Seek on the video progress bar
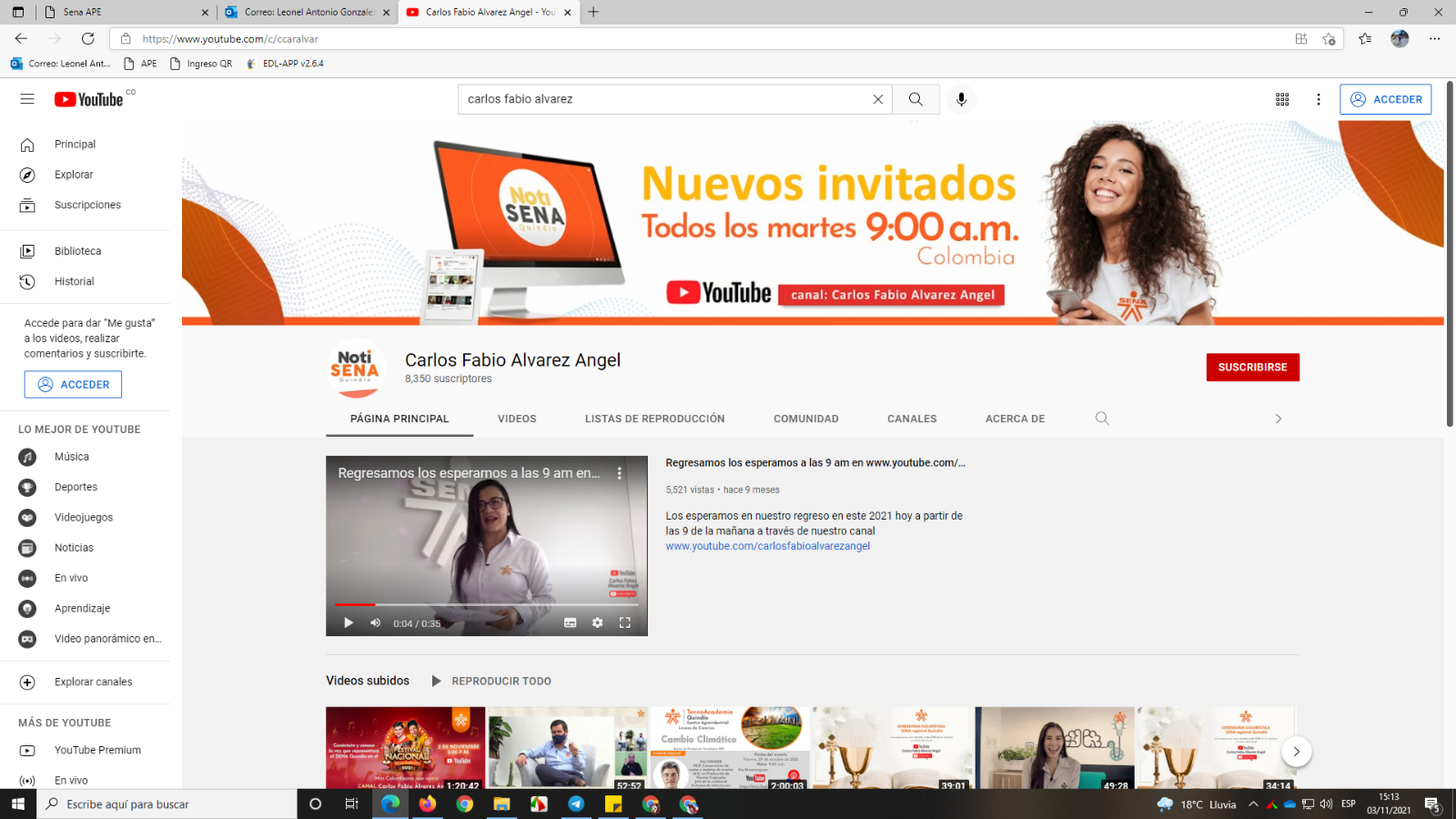Viewport: 1456px width, 819px height. coord(487,604)
